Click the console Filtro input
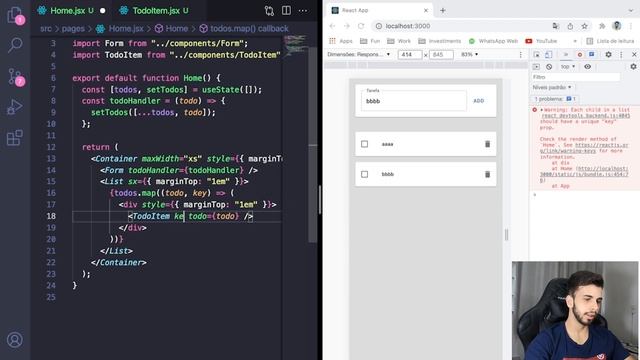Viewport: 640px width, 360px height. tap(576, 77)
